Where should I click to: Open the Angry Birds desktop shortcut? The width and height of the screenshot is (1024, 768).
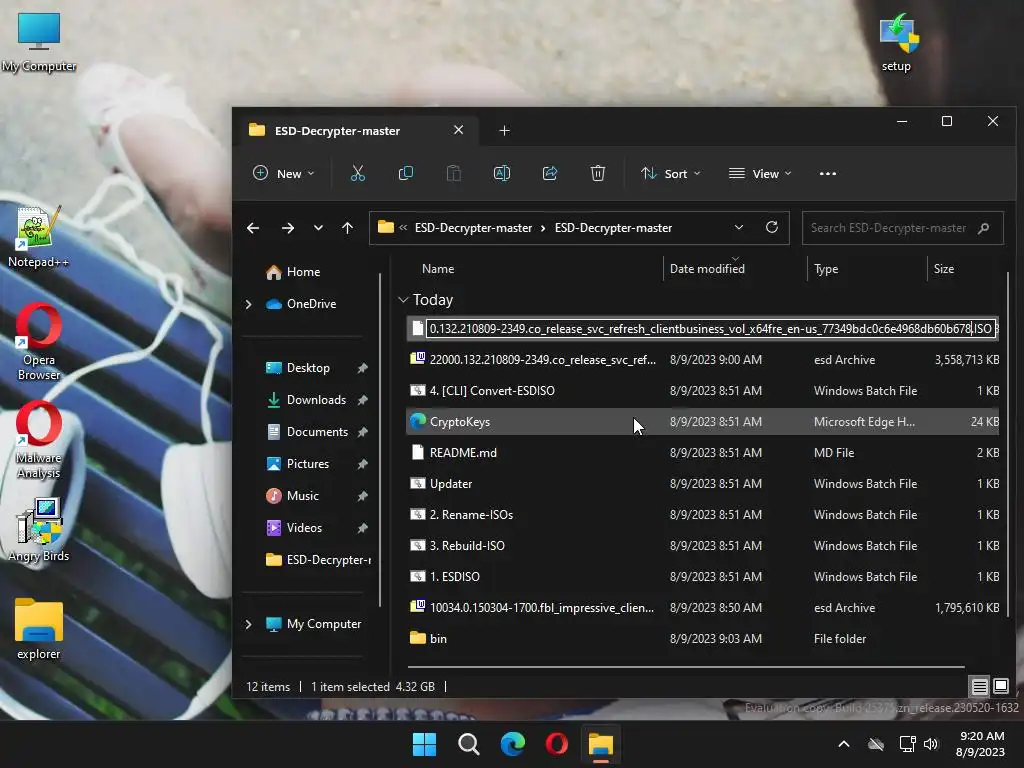tap(39, 530)
